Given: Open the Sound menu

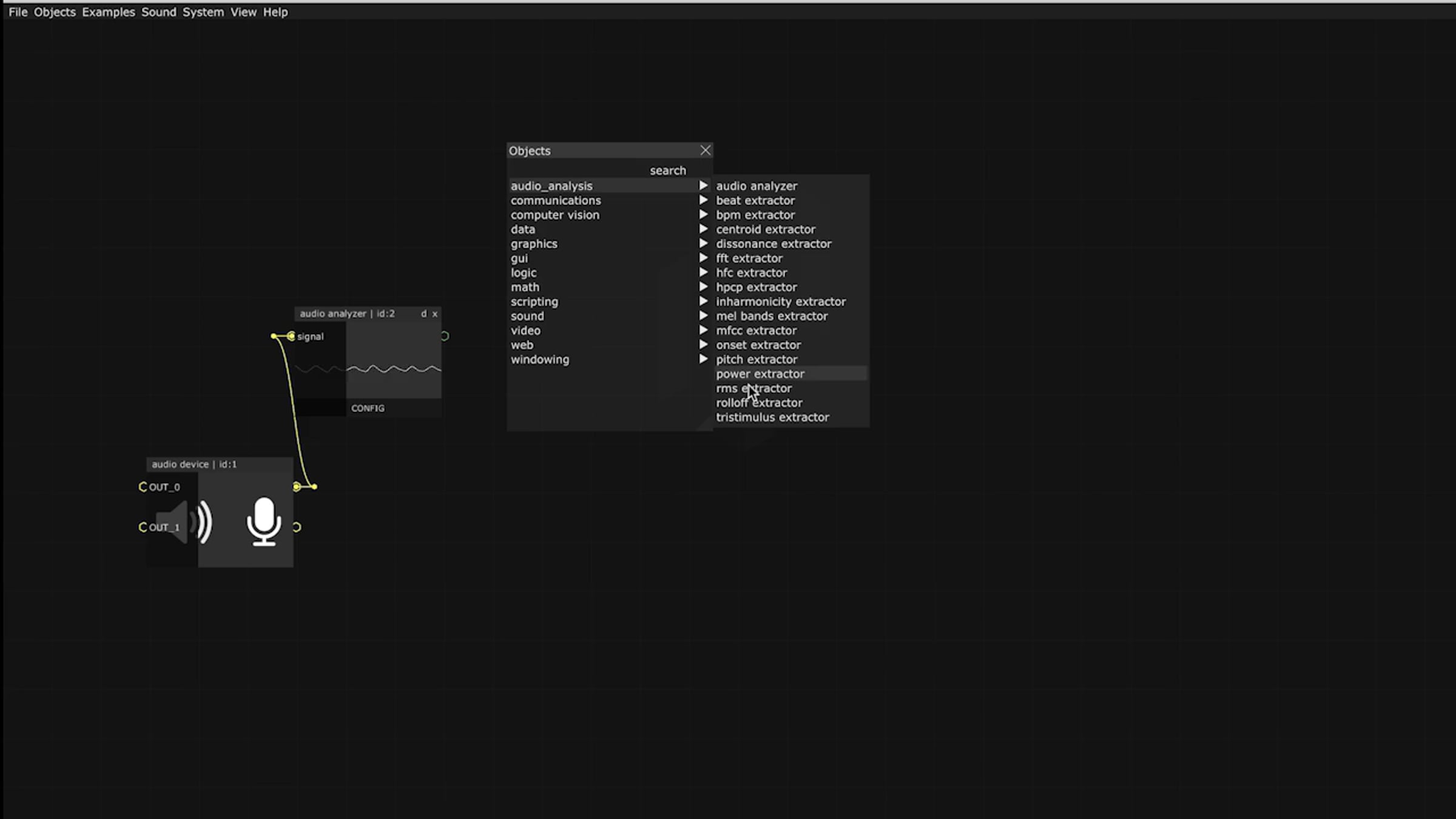Looking at the screenshot, I should tap(158, 12).
